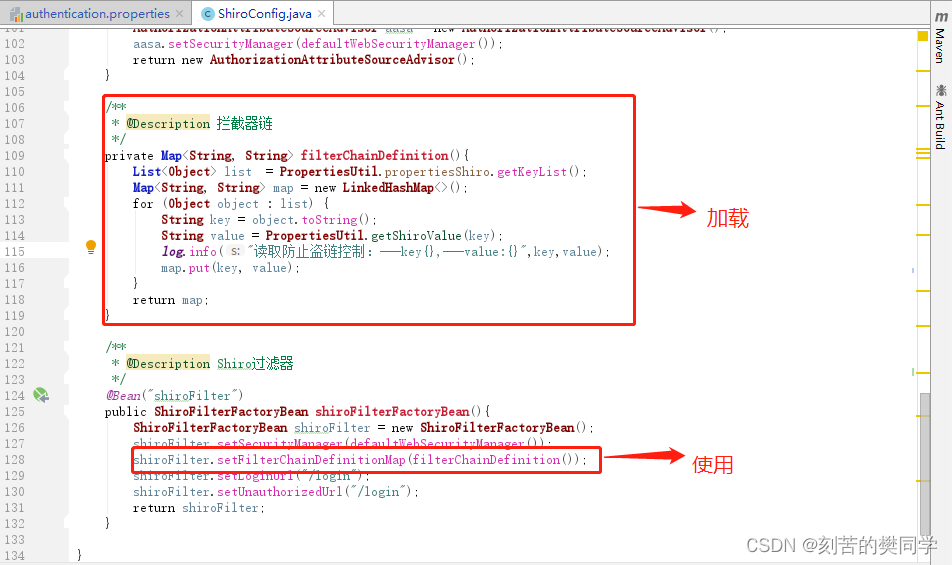Click the yellow inspection status indicator square

tap(923, 36)
